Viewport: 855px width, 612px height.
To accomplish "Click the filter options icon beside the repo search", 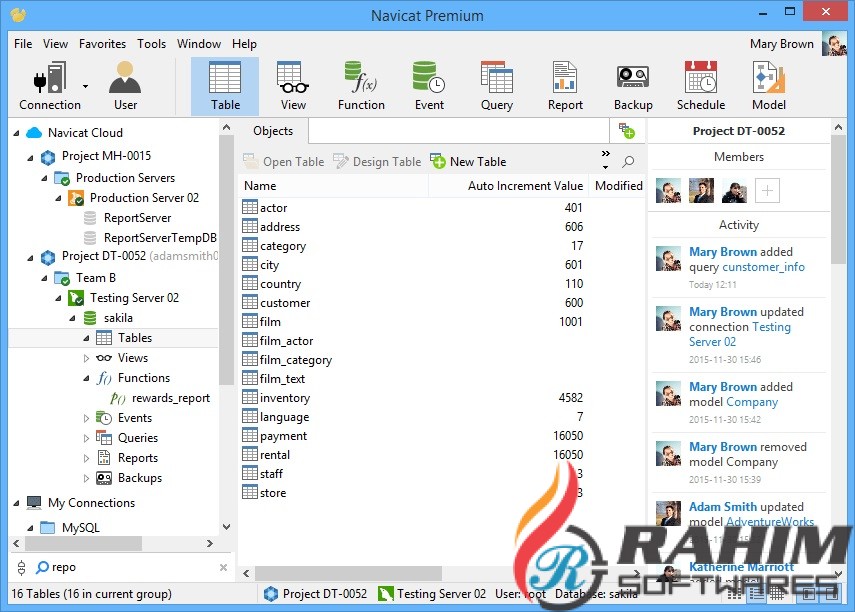I will click(21, 567).
